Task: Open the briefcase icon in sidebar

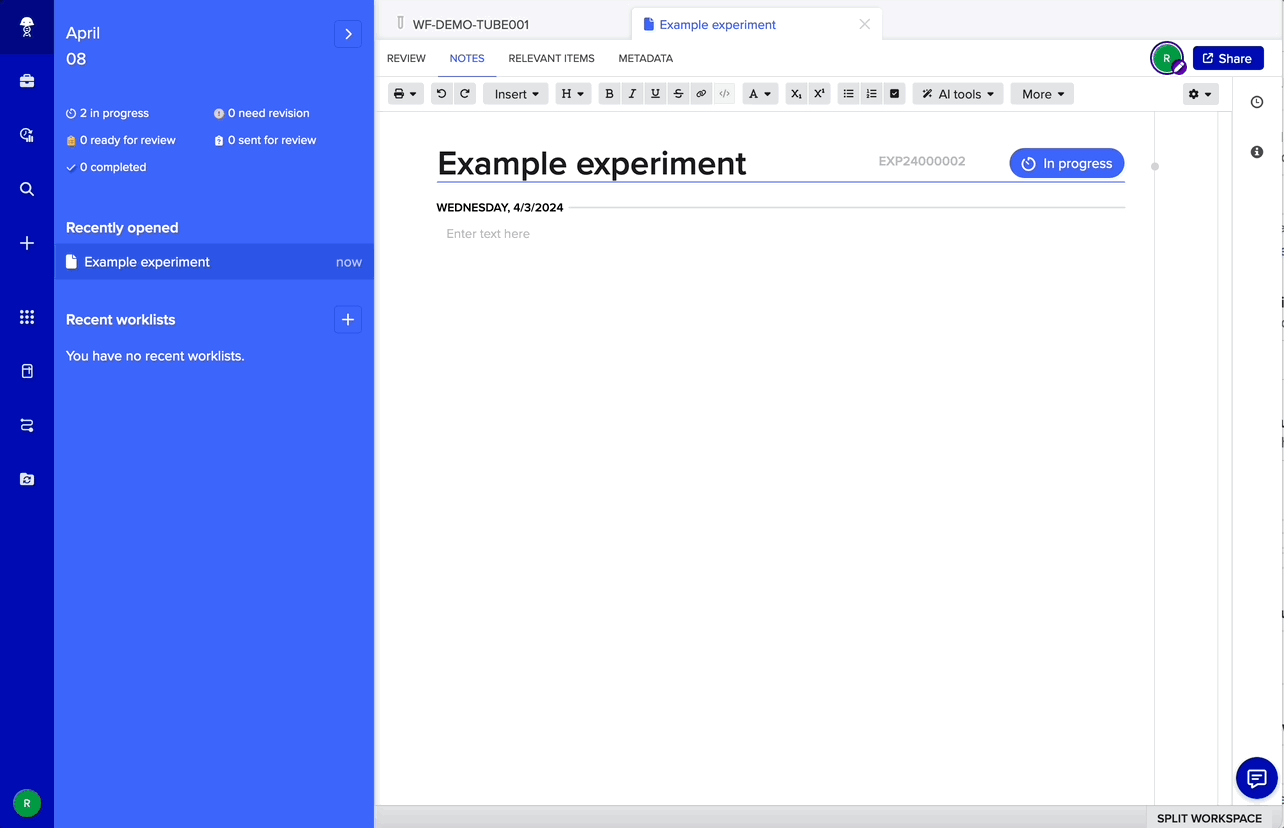Action: click(x=27, y=81)
